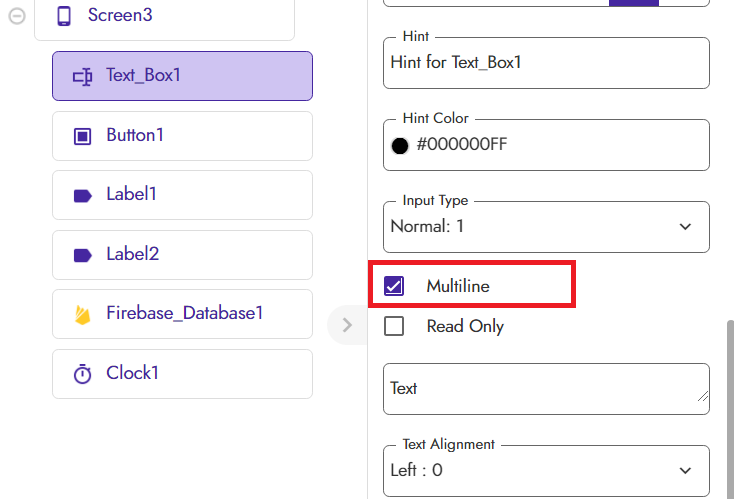This screenshot has width=734, height=499.
Task: Click the Label2 tag icon
Action: coord(82,256)
